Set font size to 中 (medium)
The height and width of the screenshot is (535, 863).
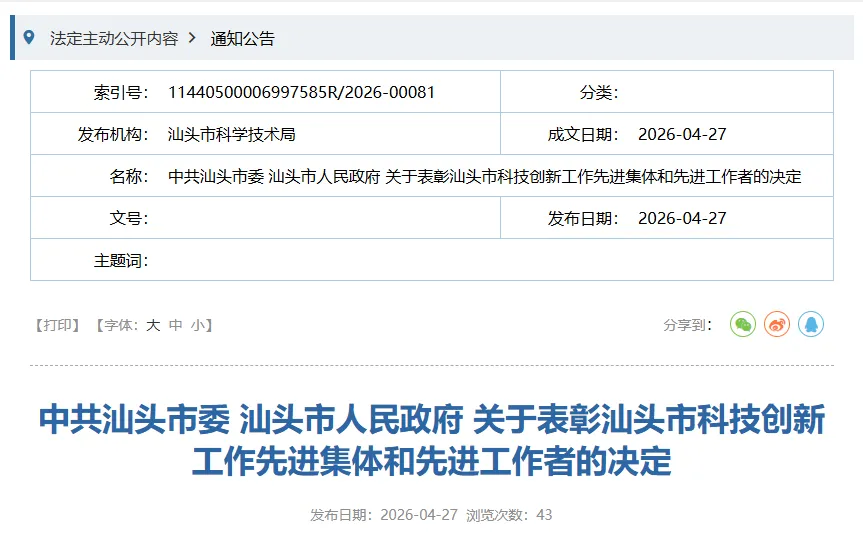point(176,325)
